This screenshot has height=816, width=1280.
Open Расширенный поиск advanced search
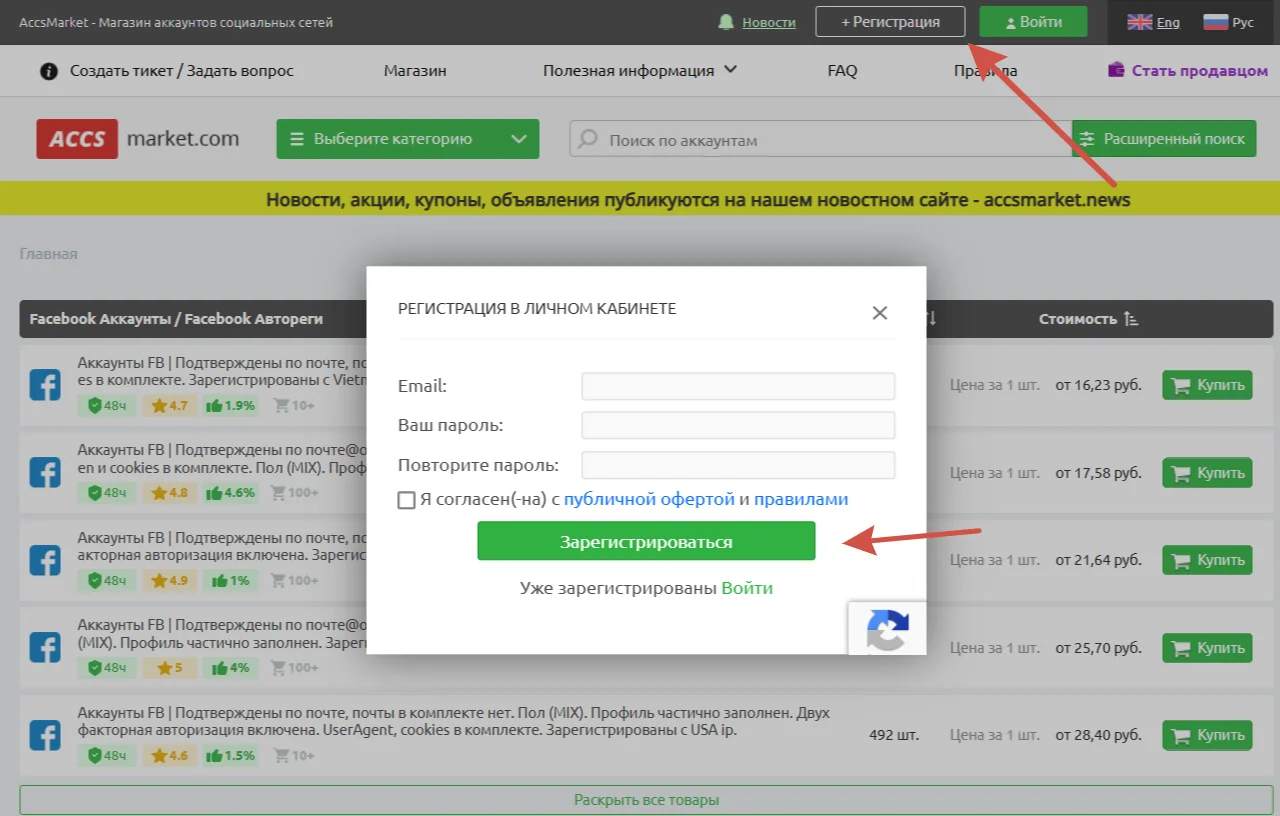tap(1164, 139)
